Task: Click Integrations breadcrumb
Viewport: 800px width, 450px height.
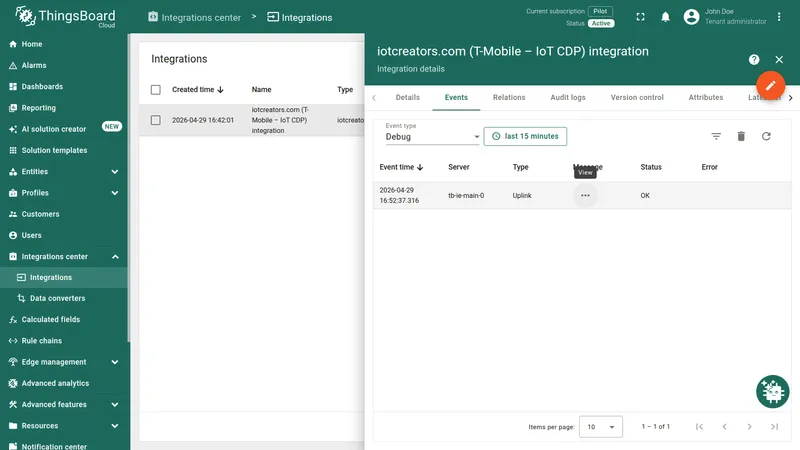Action: pyautogui.click(x=300, y=17)
